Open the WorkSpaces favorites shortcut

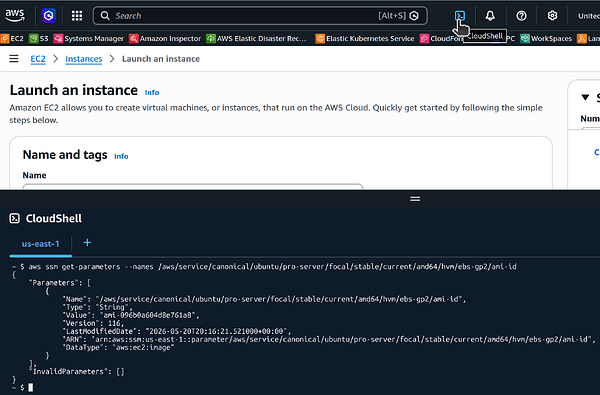pyautogui.click(x=546, y=38)
